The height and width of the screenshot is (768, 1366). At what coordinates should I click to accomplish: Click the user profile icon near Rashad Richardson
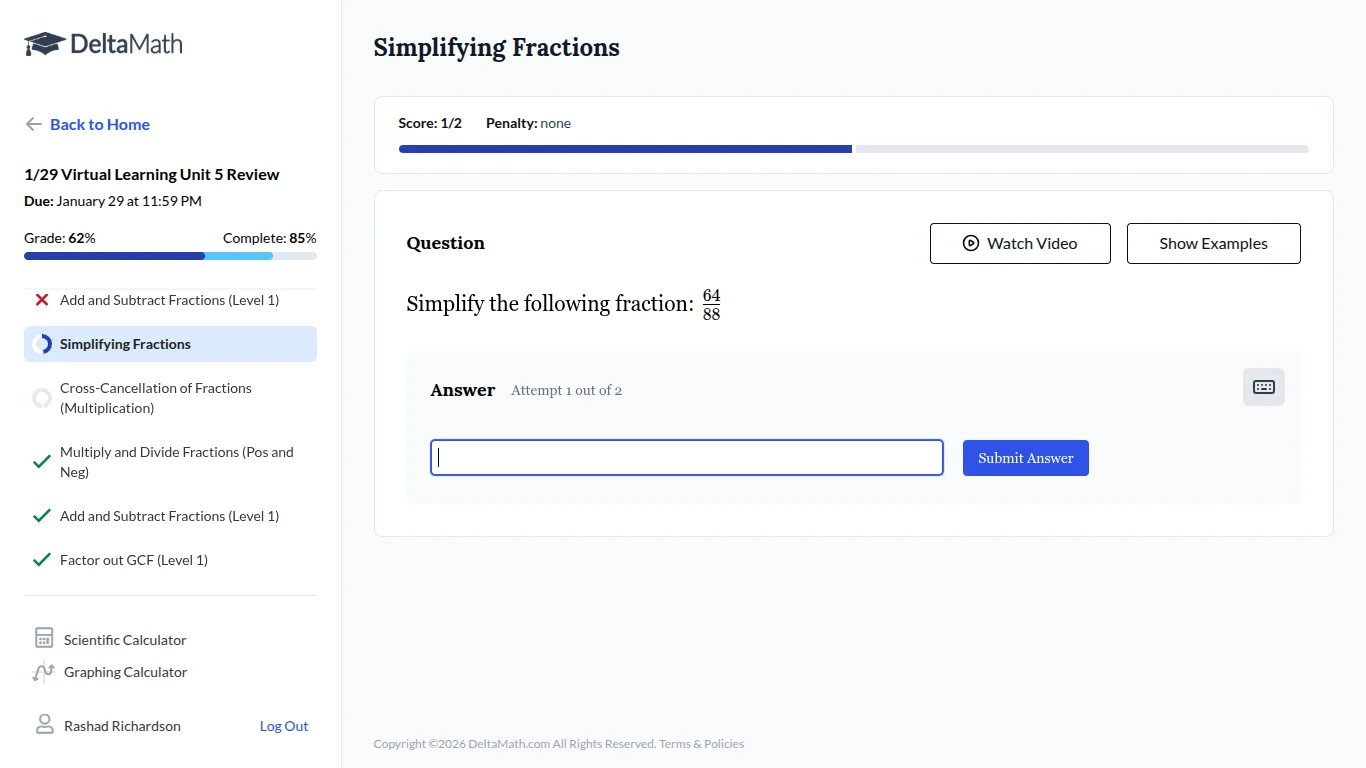coord(43,725)
